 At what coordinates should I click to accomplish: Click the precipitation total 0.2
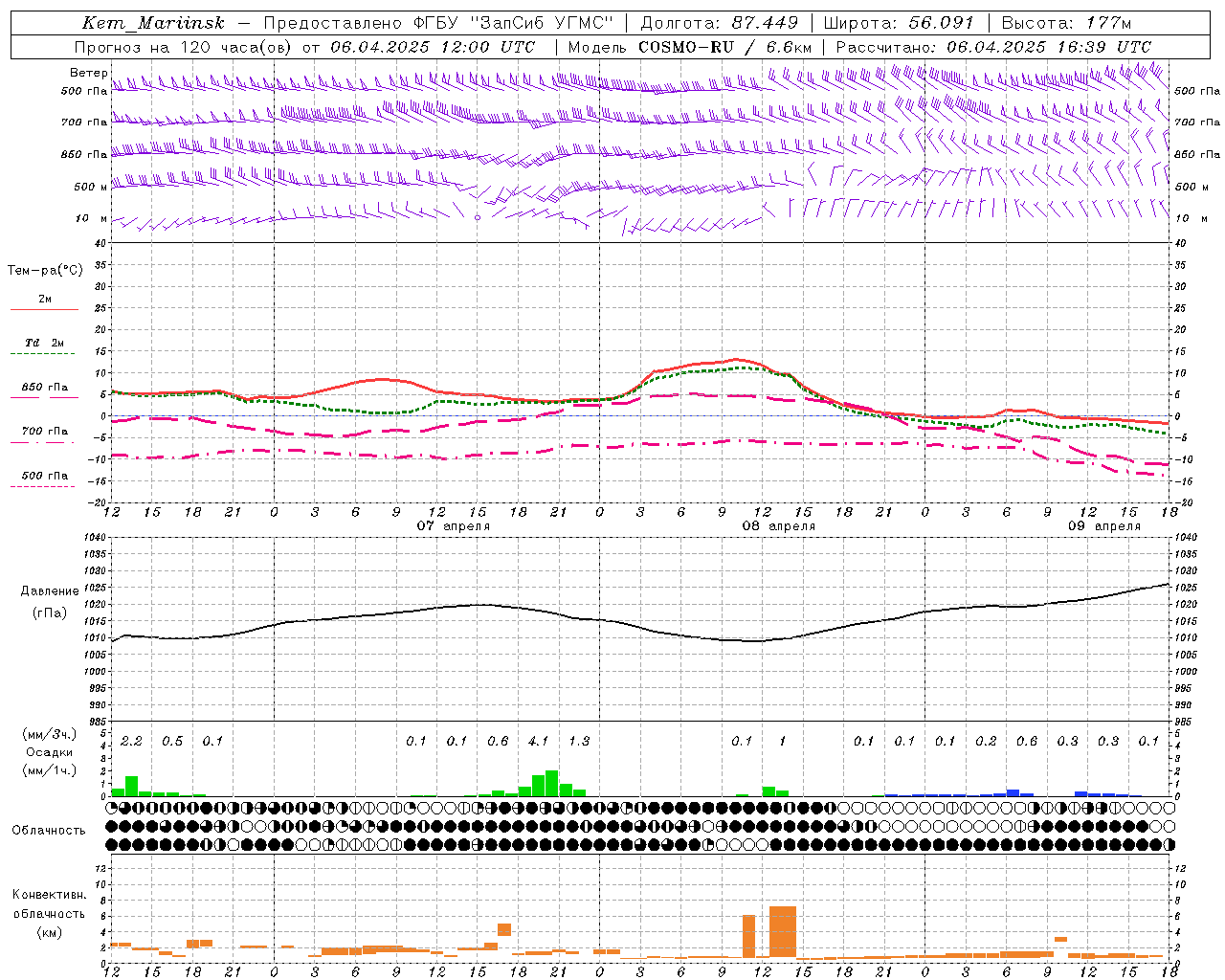click(986, 742)
